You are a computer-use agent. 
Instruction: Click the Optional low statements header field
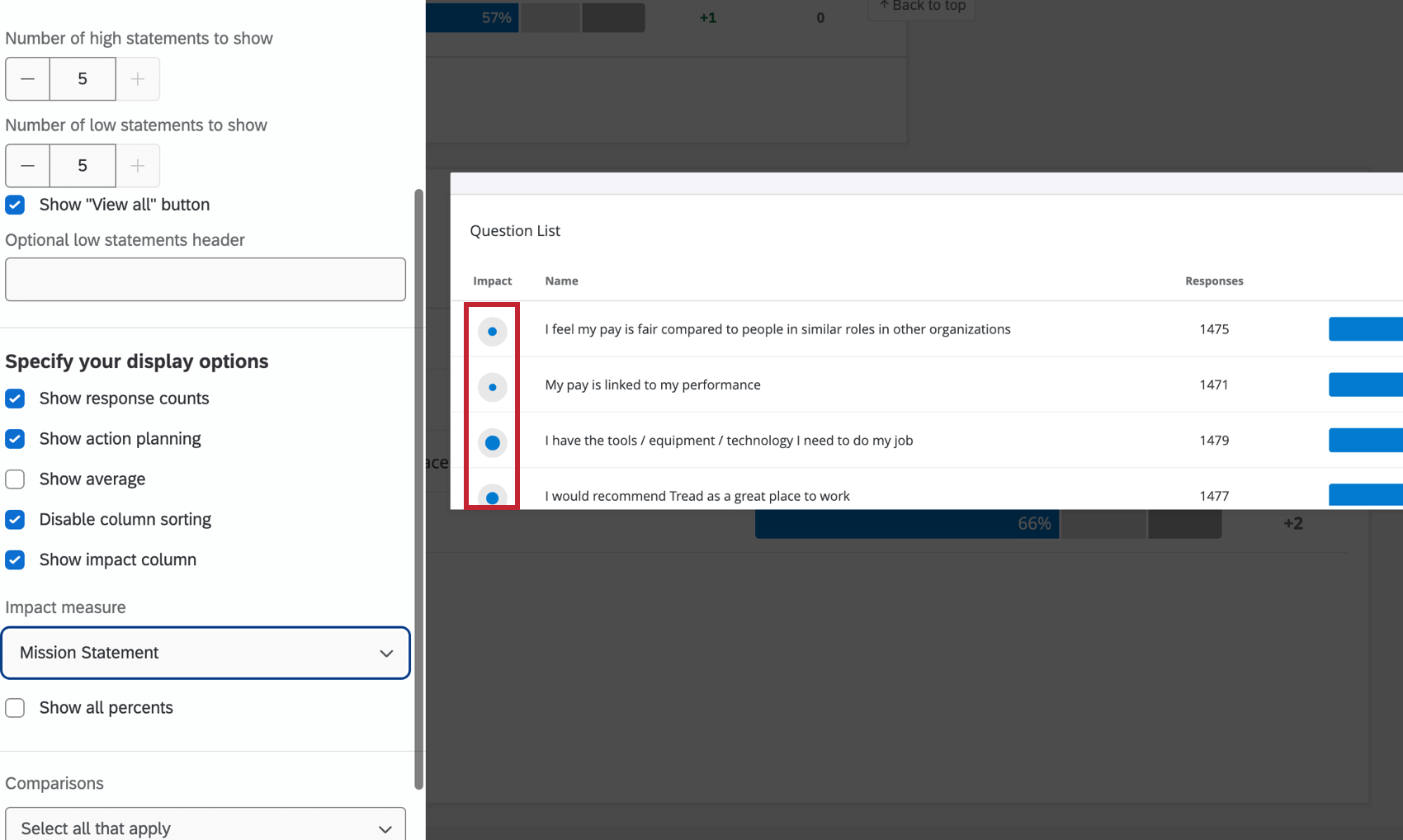click(205, 279)
